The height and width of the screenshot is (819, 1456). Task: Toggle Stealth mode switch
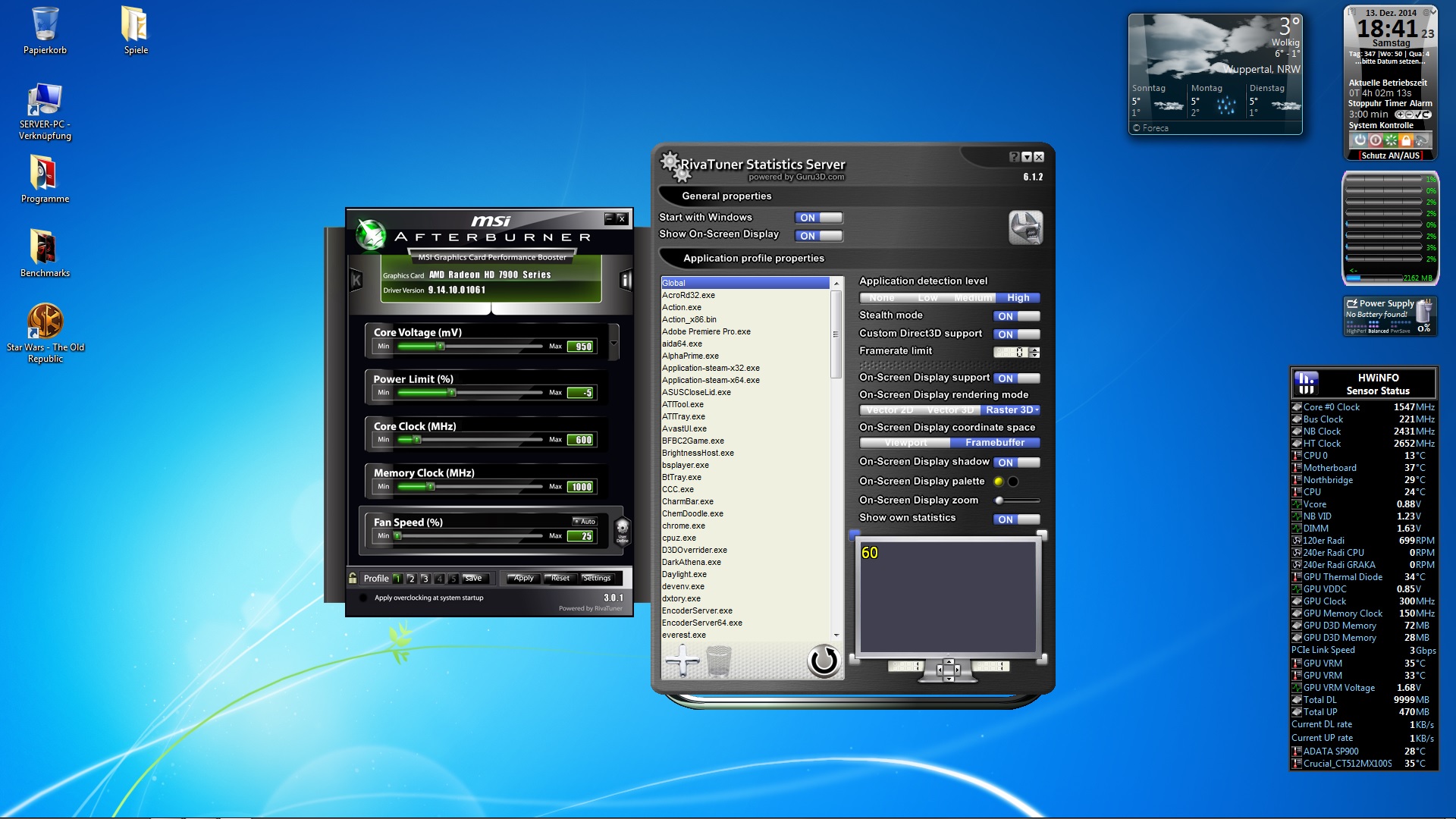(x=1016, y=316)
